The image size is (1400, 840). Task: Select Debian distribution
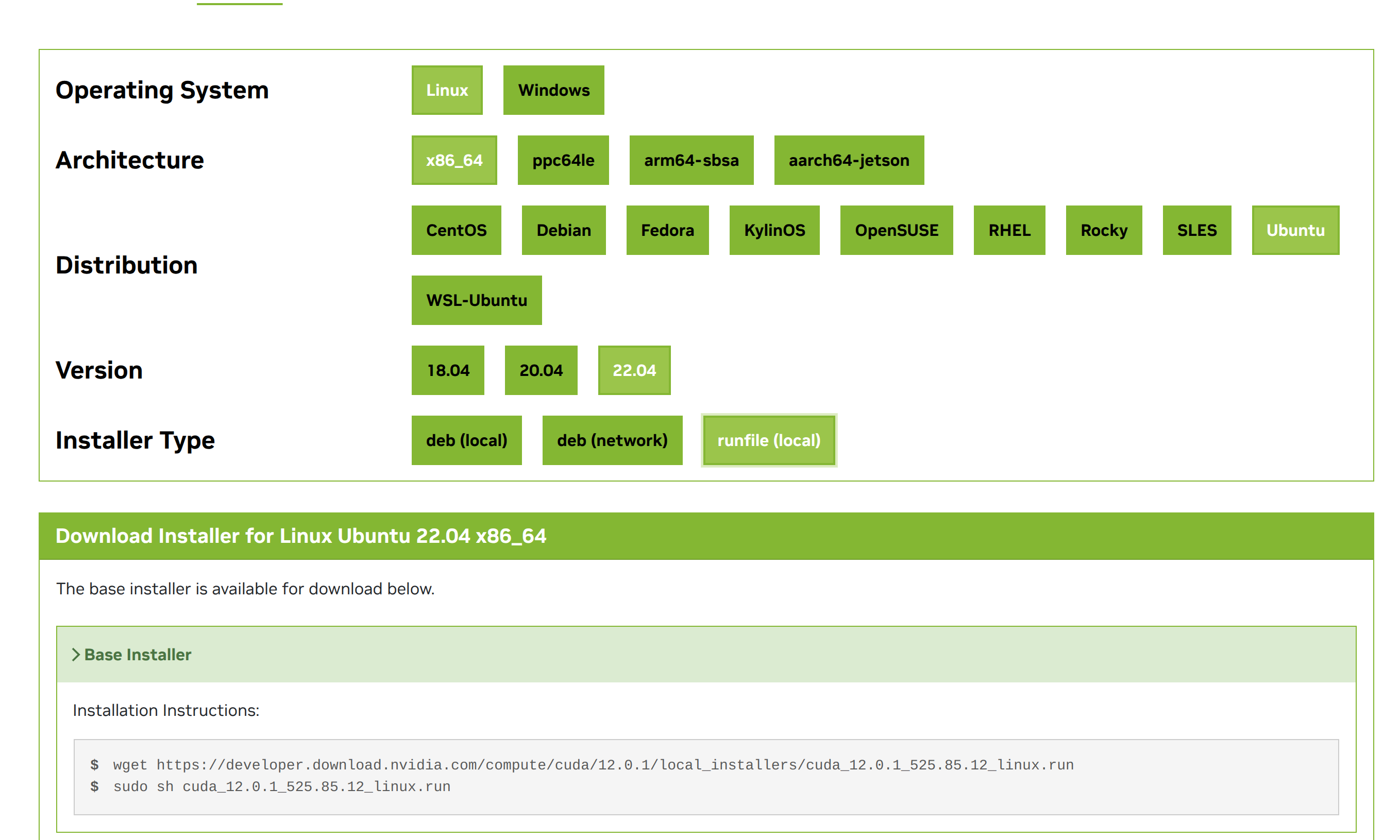563,230
